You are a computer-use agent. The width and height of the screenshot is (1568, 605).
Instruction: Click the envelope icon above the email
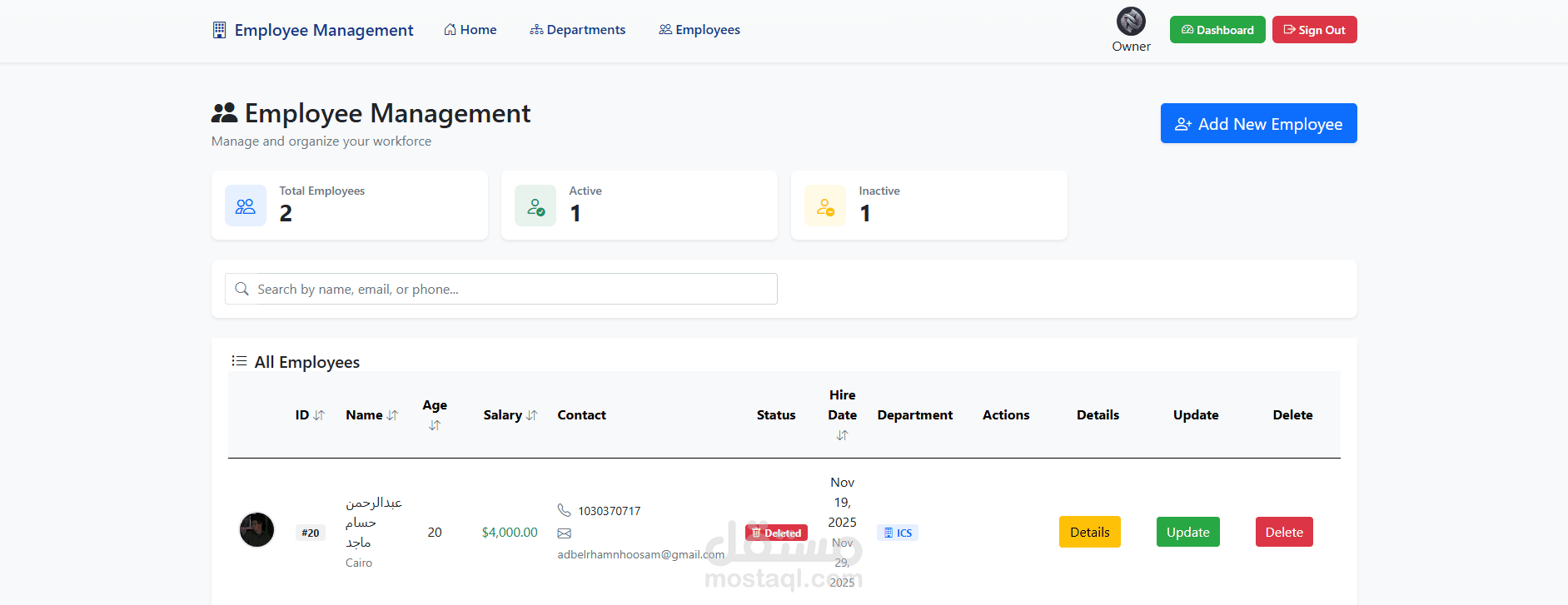pos(565,533)
